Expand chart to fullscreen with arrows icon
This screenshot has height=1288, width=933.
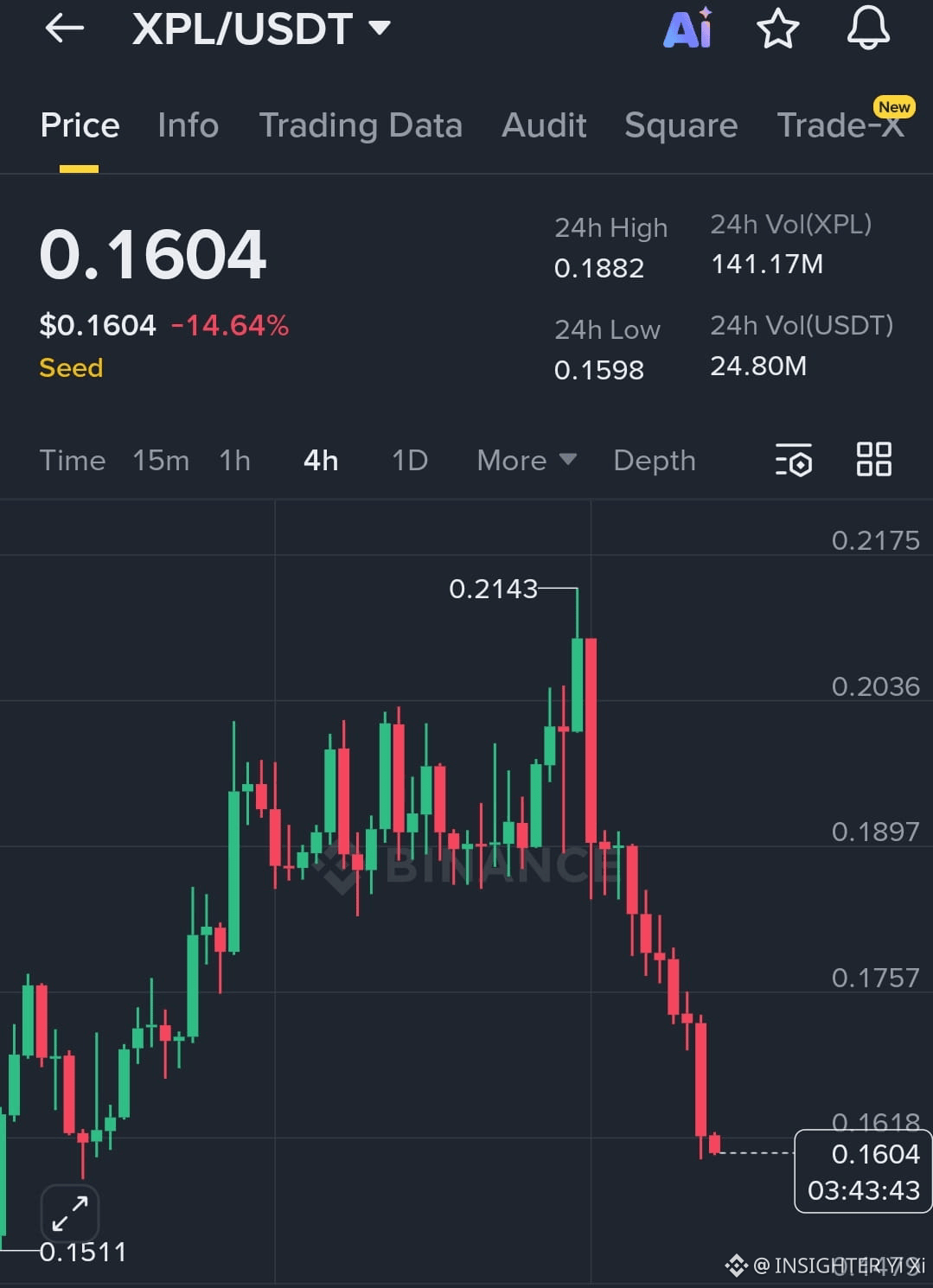tap(69, 1213)
